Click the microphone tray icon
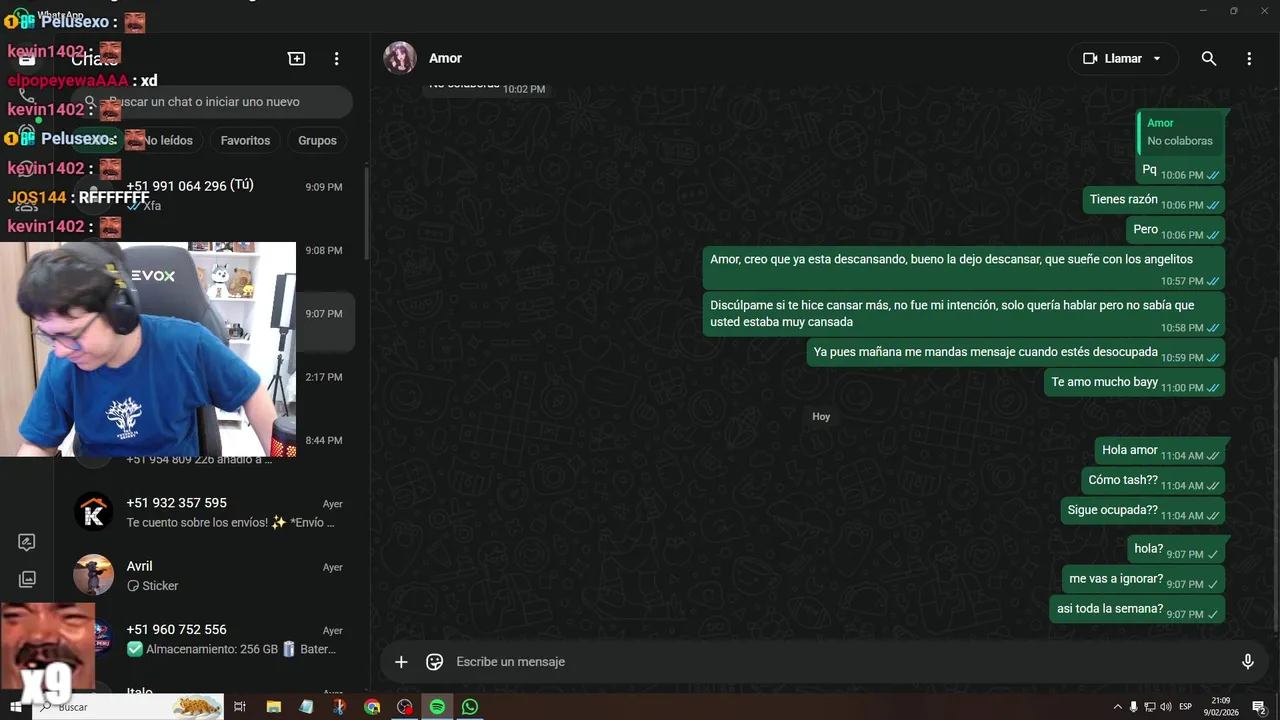Viewport: 1280px width, 720px height. point(1133,707)
